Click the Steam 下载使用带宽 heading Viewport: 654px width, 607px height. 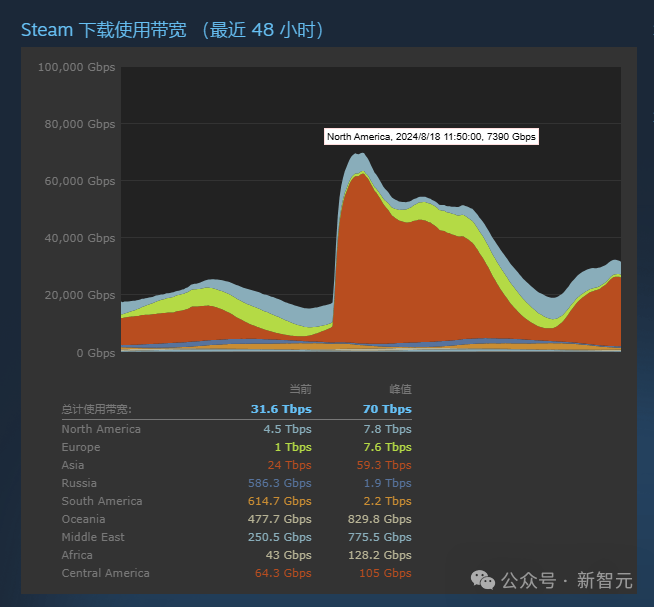(x=172, y=30)
